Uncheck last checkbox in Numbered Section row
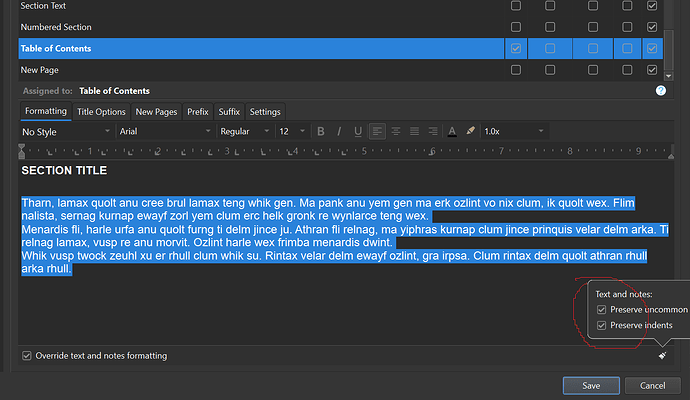The height and width of the screenshot is (400, 690). click(652, 27)
